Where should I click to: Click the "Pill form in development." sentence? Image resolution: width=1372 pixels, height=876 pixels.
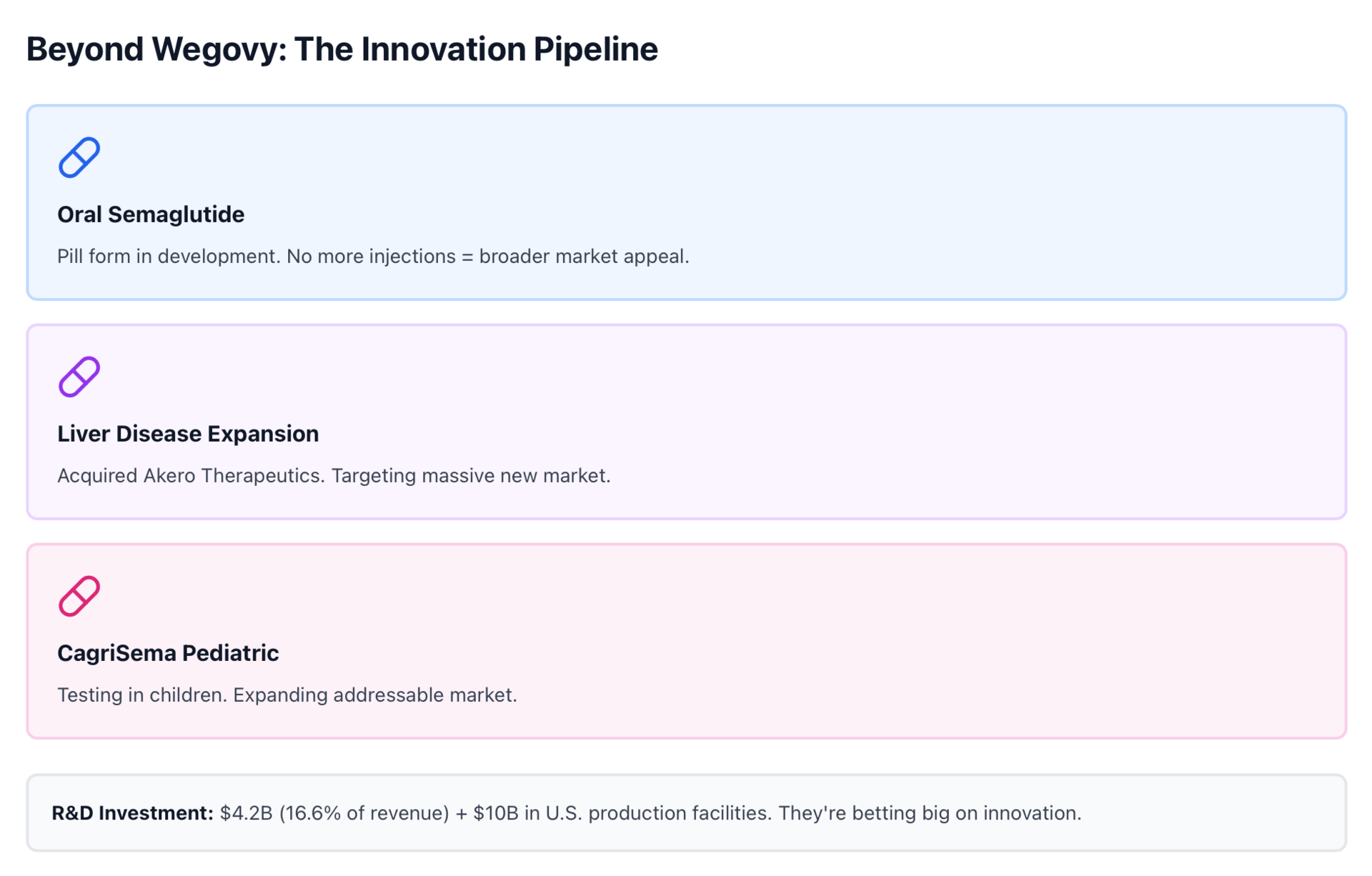pos(169,257)
